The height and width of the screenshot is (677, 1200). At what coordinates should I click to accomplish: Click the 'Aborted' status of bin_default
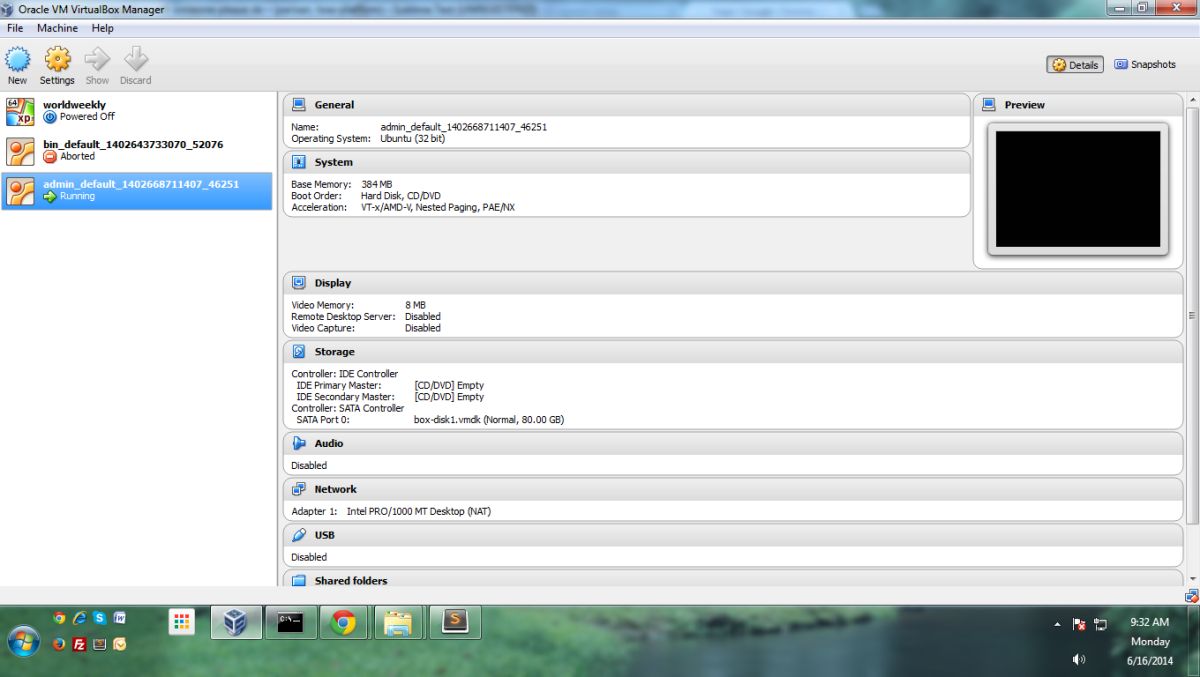[77, 157]
